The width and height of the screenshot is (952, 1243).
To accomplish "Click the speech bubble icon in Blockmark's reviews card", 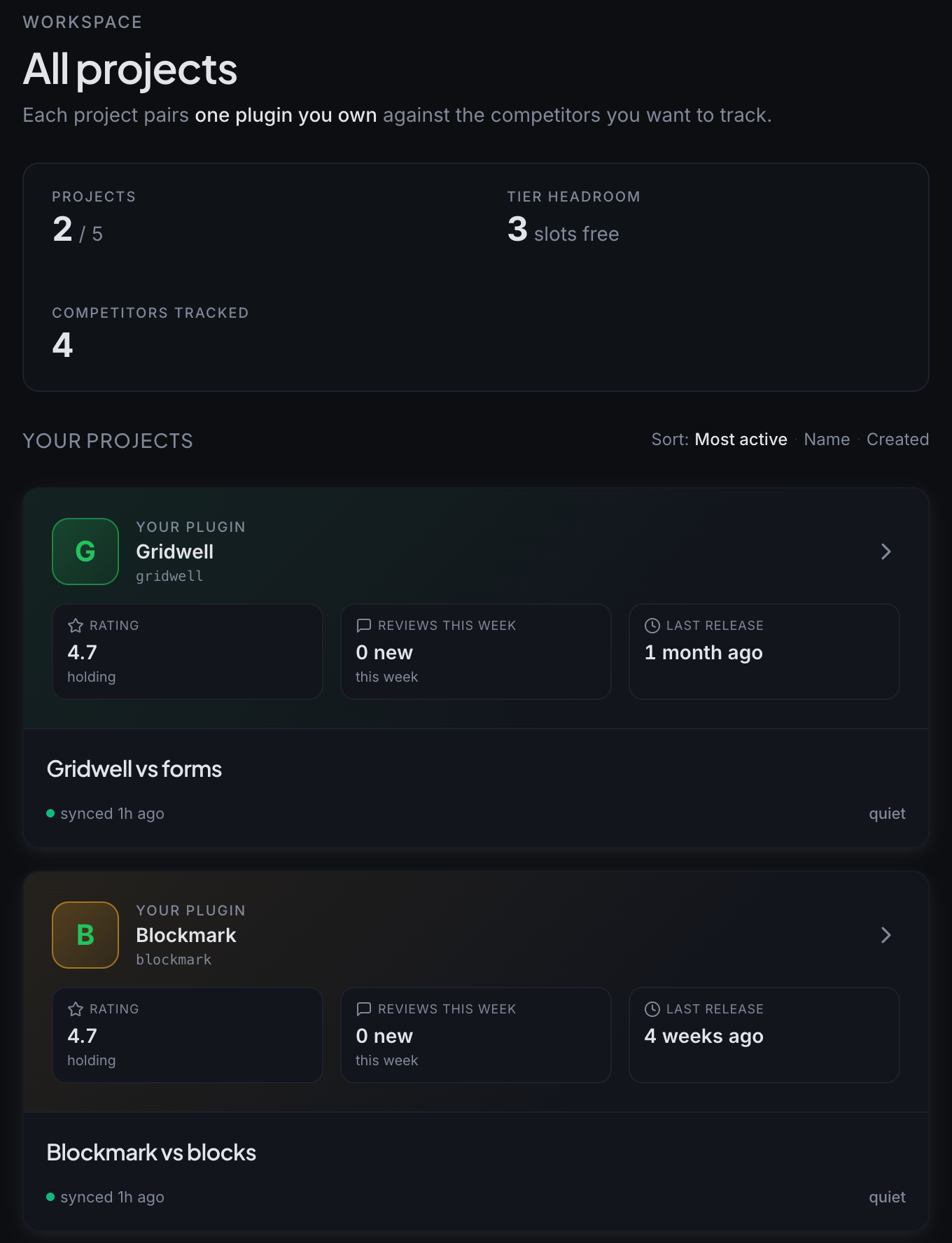I will pos(364,1009).
